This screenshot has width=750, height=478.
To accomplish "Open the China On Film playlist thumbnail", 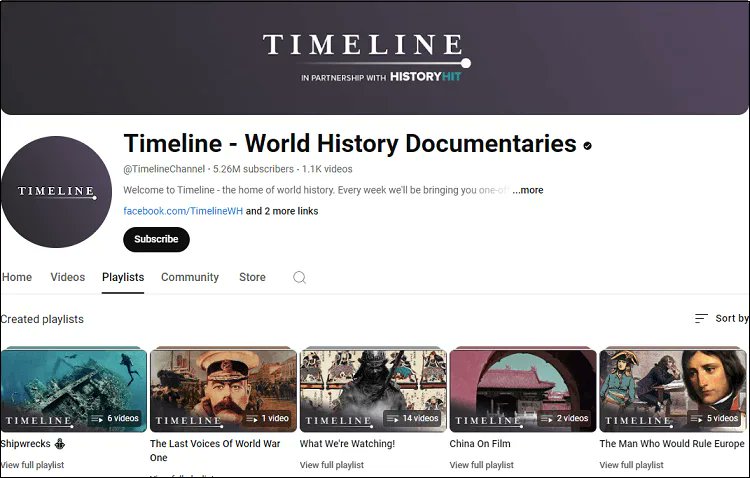I will point(523,389).
